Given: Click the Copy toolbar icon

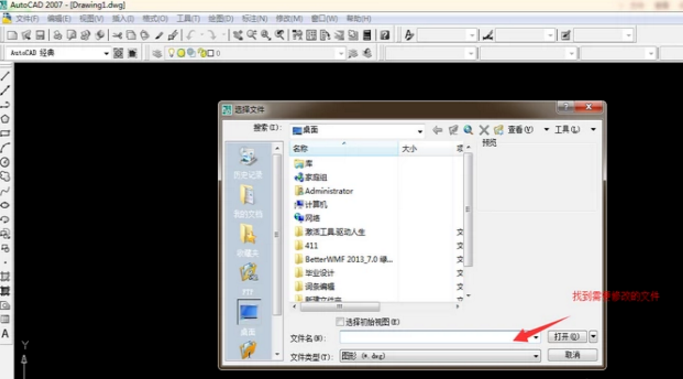Looking at the screenshot, I should pyautogui.click(x=131, y=35).
